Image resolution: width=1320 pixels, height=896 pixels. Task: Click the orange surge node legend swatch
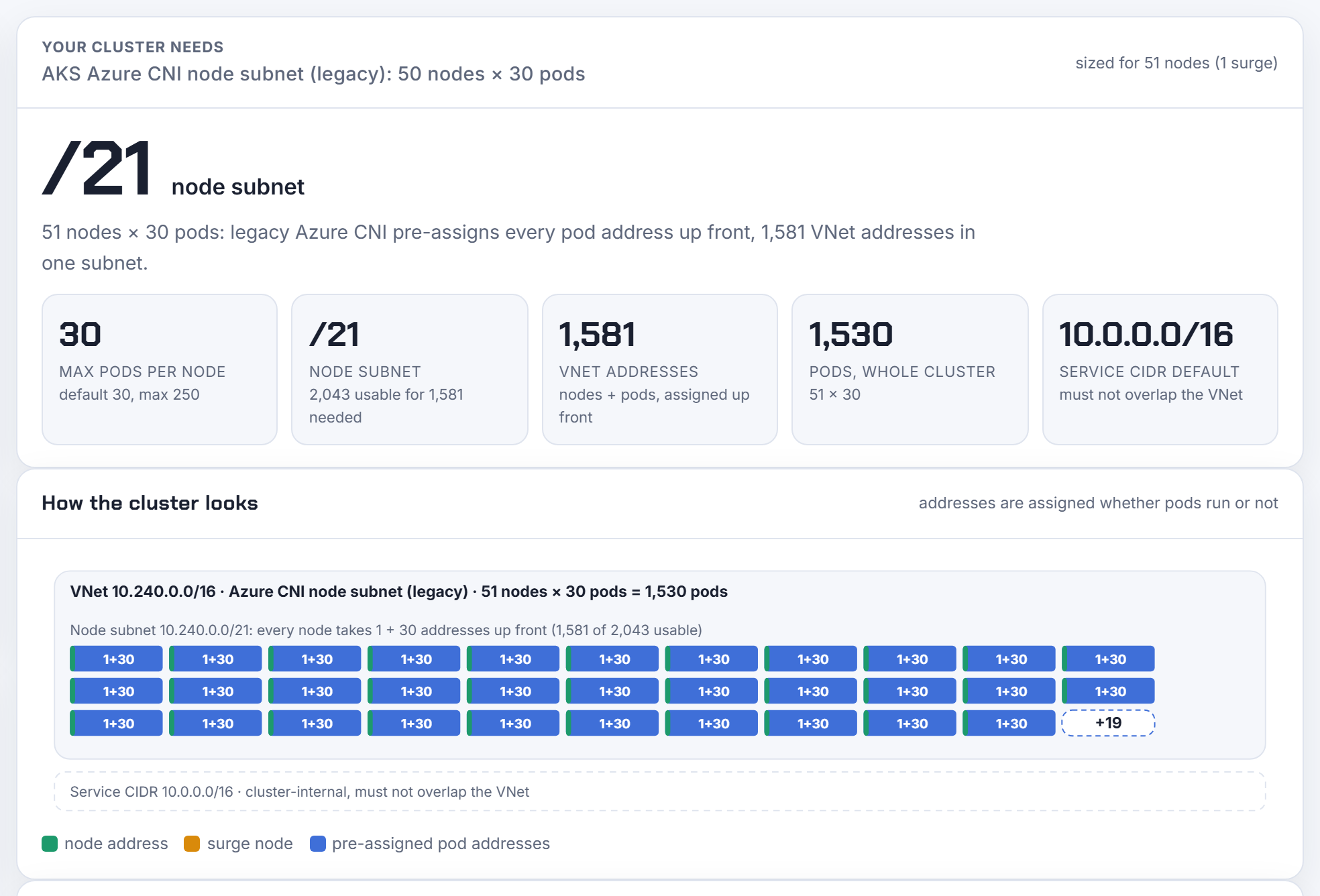tap(192, 844)
